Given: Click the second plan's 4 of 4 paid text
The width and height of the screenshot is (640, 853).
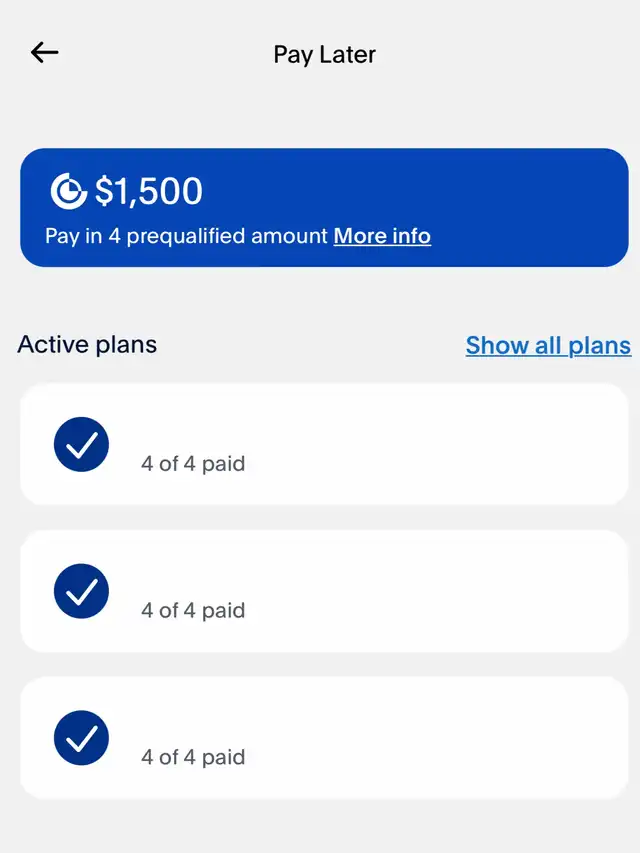Looking at the screenshot, I should pos(193,611).
